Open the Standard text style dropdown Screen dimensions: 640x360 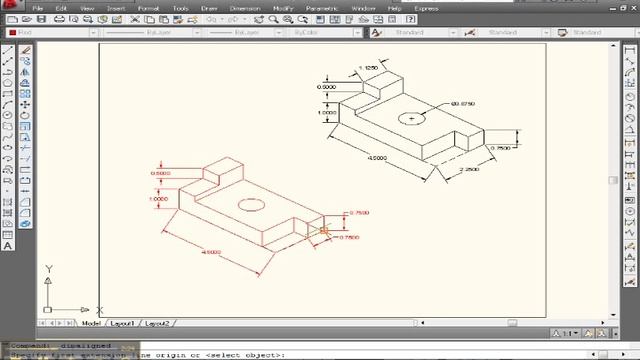(453, 33)
